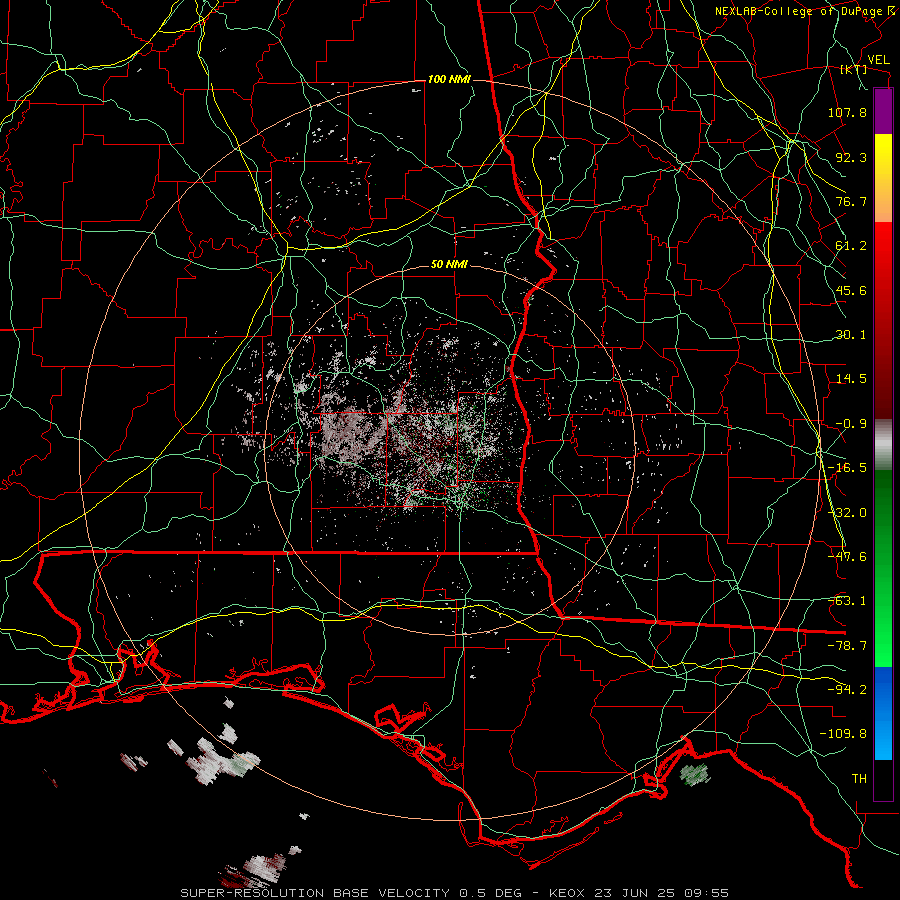The image size is (900, 900).
Task: Select the 14.5 velocity scale value
Action: pyautogui.click(x=851, y=379)
